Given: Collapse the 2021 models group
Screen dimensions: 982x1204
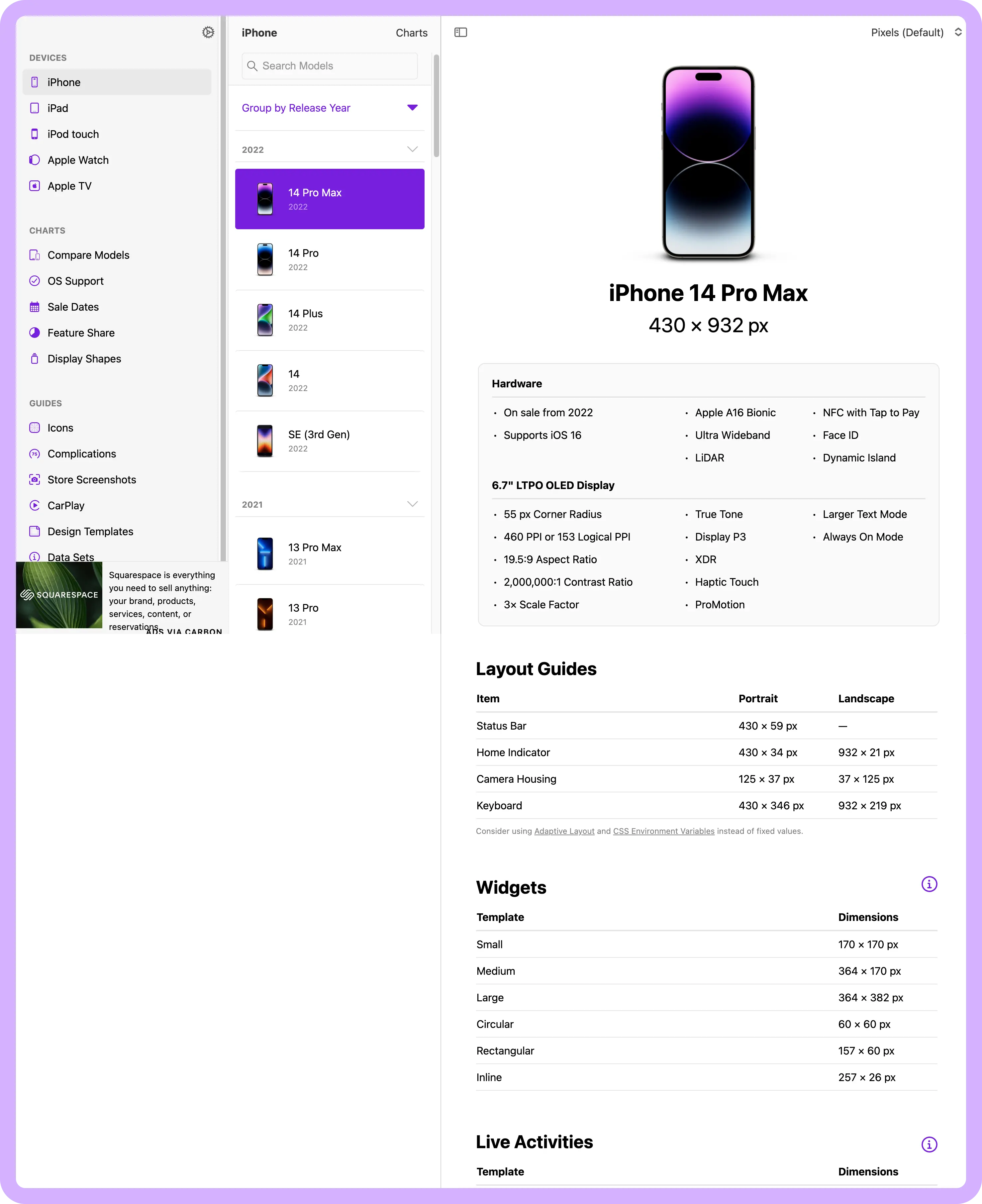Looking at the screenshot, I should pos(412,504).
